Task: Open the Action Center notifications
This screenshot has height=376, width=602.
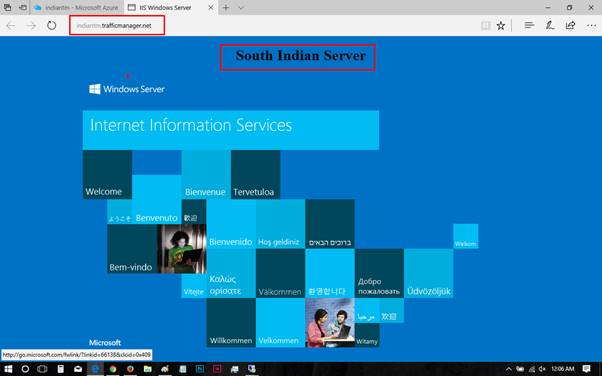Action: coord(586,369)
